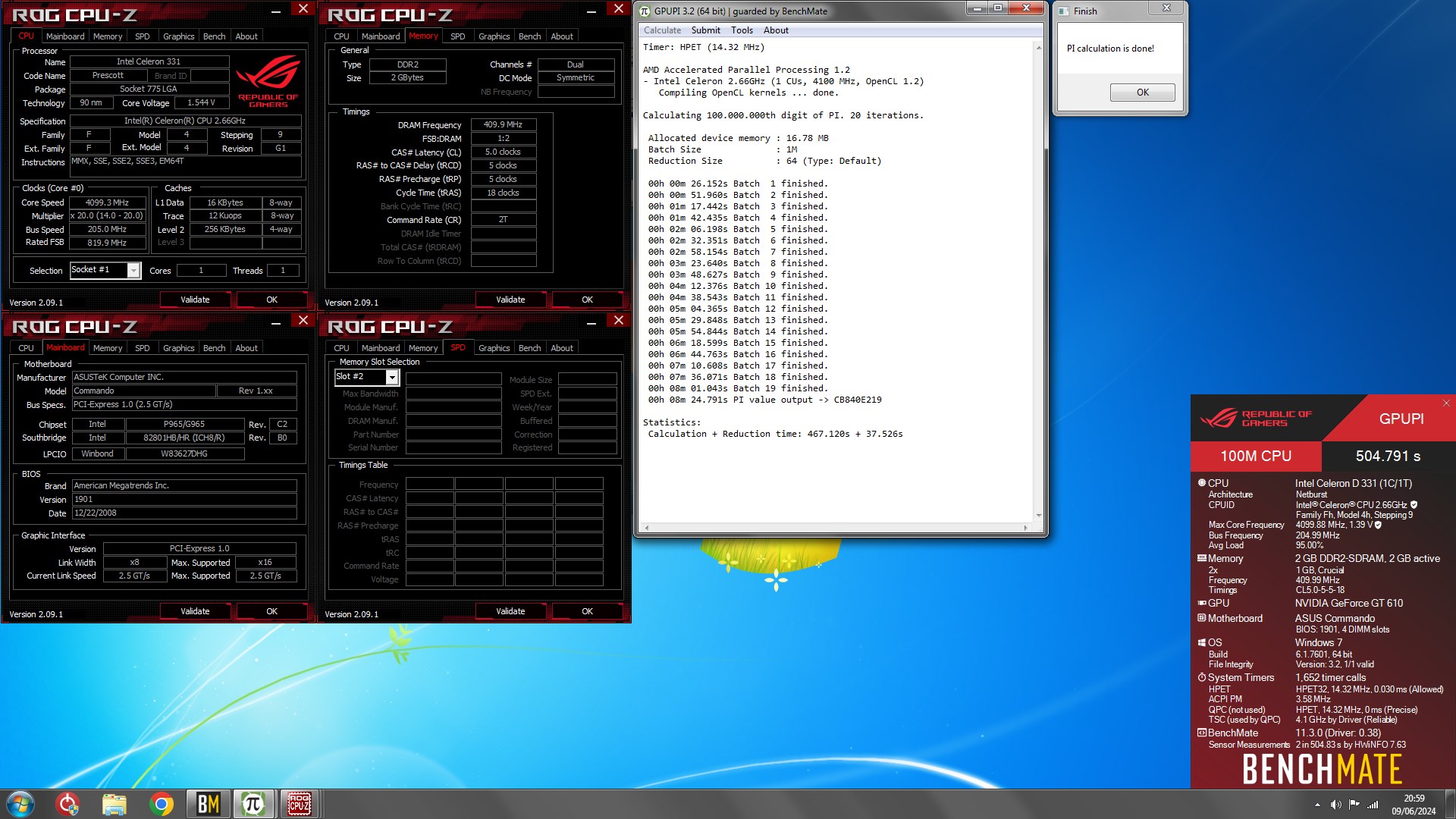
Task: Click the GPUPI horizontal scrollbar right arrow
Action: (x=1026, y=527)
